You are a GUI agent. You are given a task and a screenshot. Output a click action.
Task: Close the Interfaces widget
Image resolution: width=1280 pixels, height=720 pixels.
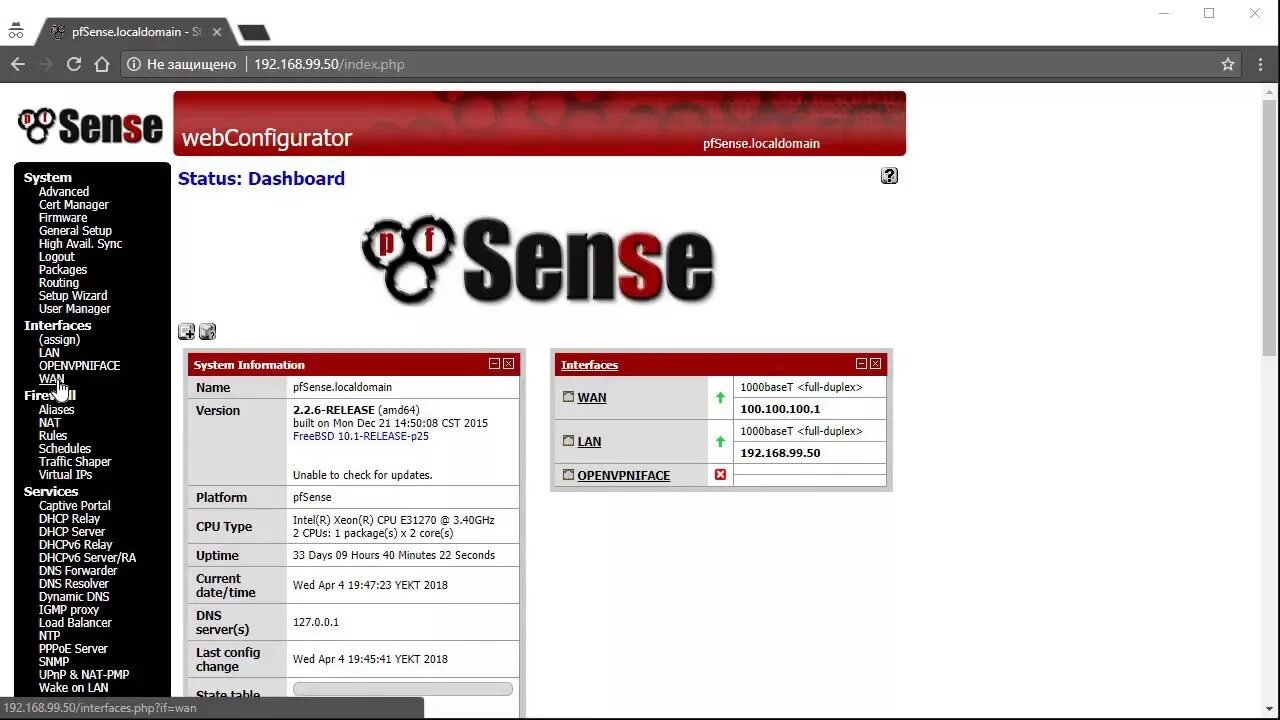pos(875,364)
